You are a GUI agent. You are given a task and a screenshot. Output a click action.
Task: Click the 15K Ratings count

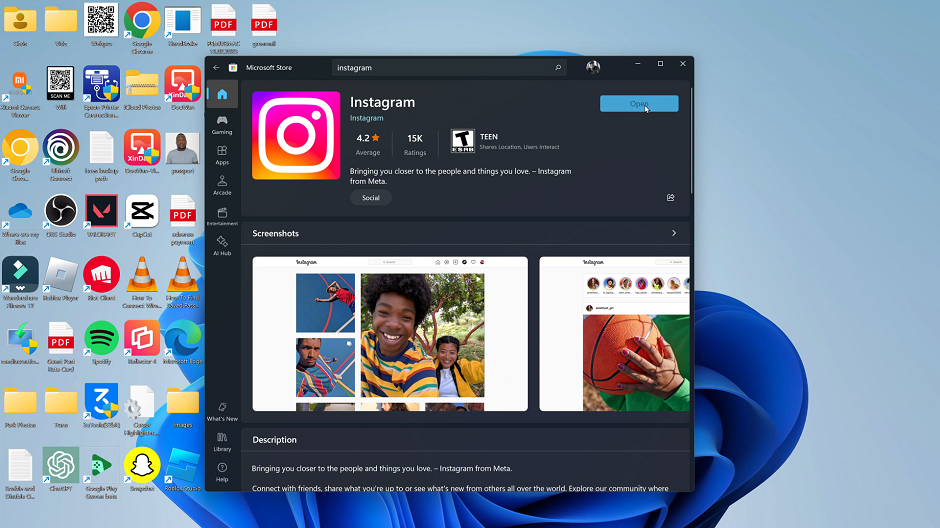coord(415,144)
